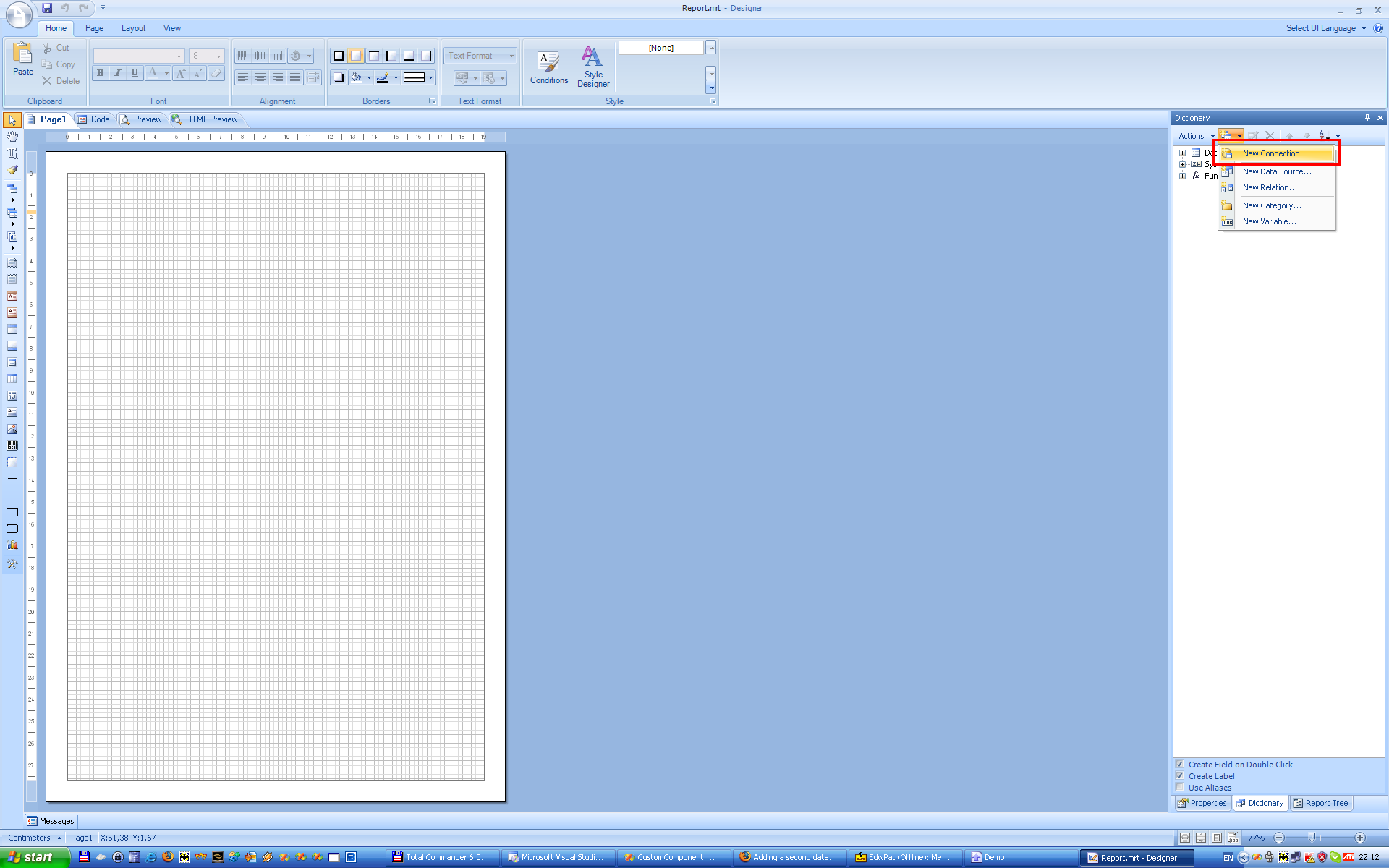Click the zoom slider handle
This screenshot has height=868, width=1389.
click(x=1312, y=838)
